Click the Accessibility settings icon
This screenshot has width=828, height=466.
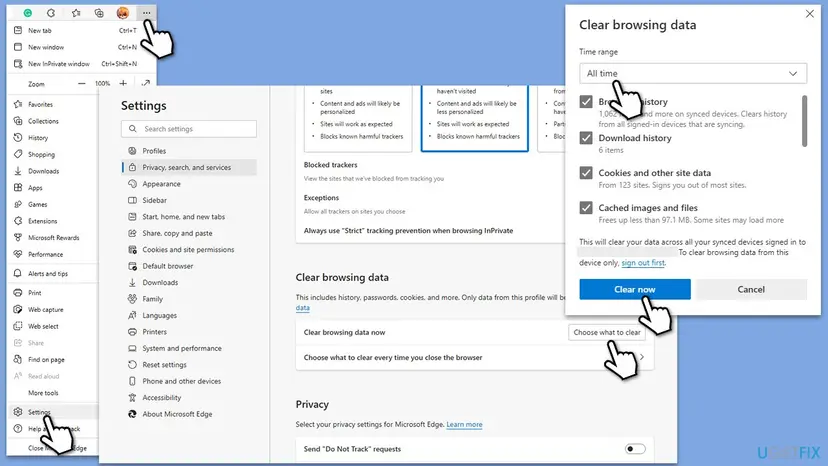tap(132, 397)
